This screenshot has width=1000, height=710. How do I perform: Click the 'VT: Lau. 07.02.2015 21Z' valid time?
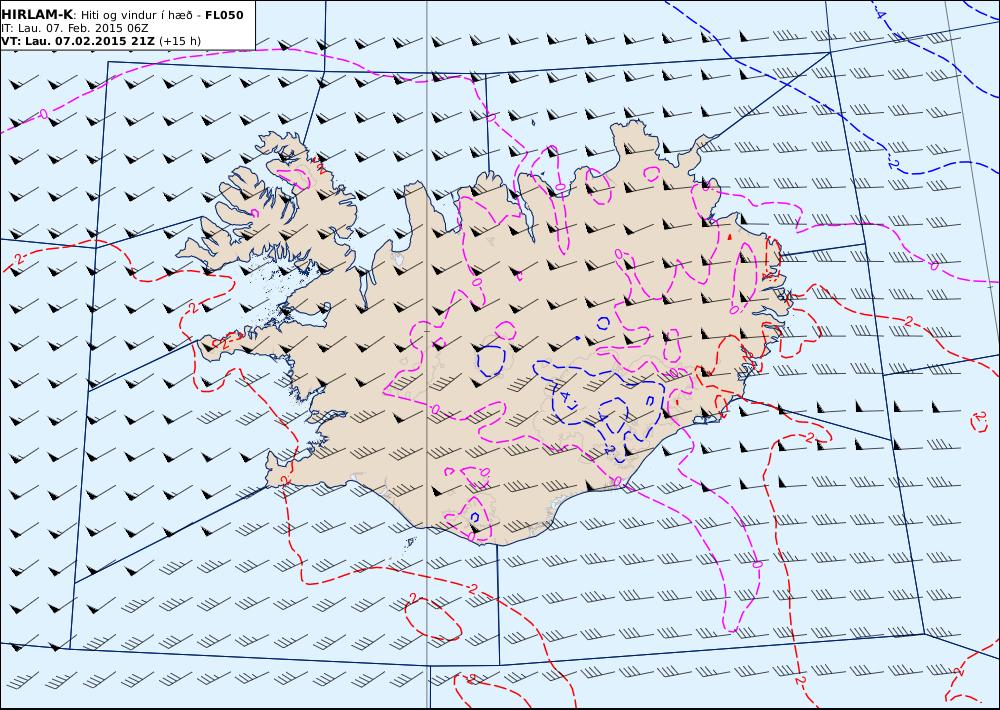coord(78,41)
